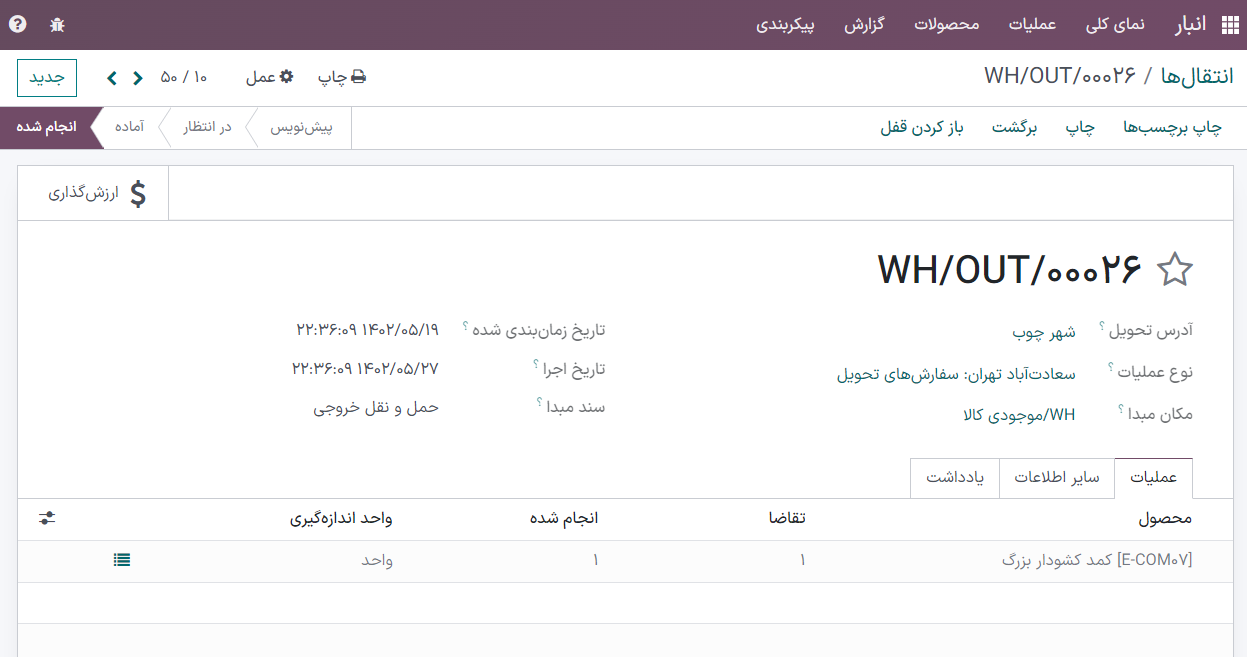This screenshot has width=1247, height=657.
Task: Sort by انجام شده column header
Action: coord(564,519)
